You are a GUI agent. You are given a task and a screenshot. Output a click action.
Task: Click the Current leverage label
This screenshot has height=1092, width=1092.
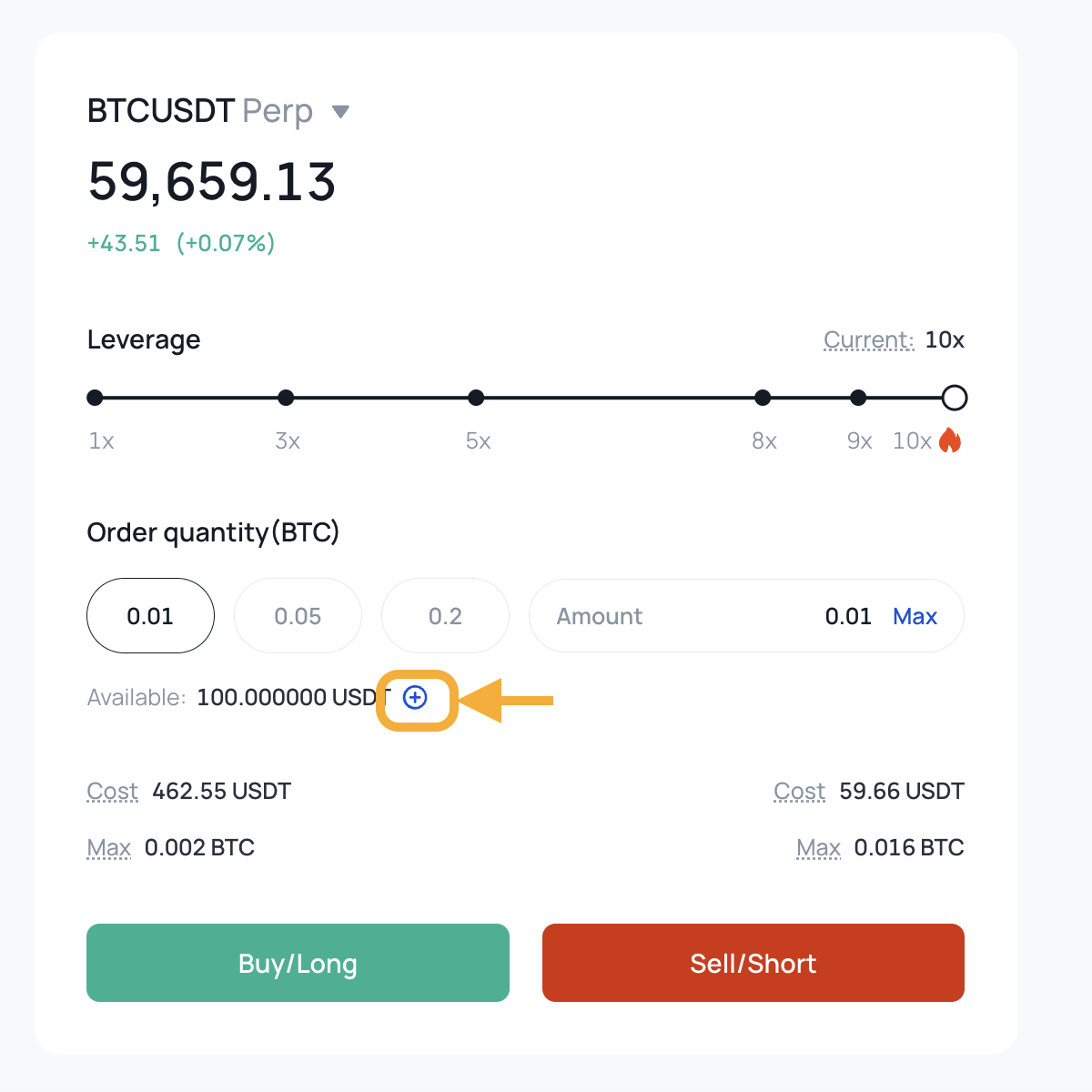point(869,340)
